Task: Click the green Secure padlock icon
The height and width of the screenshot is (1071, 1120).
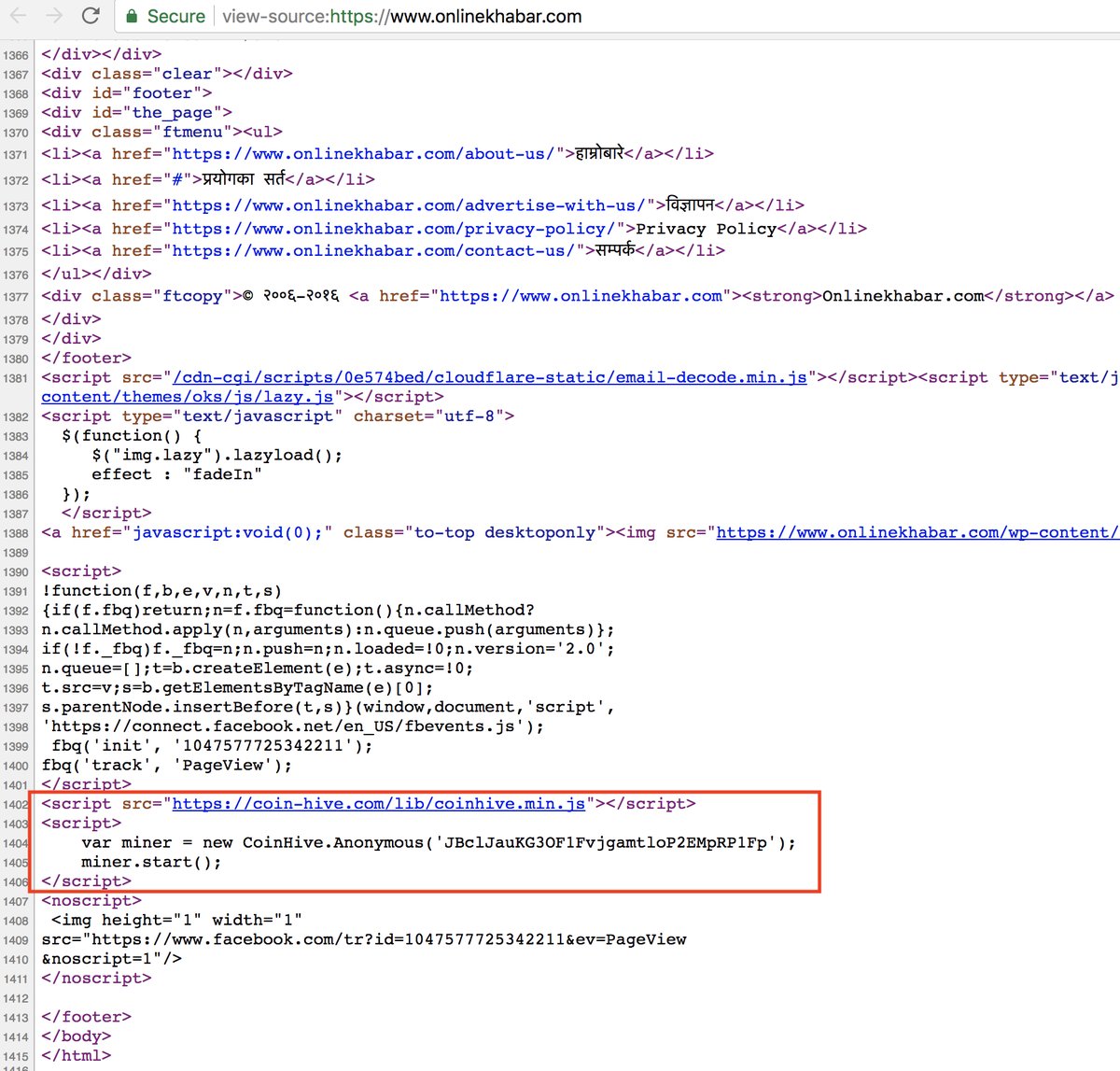Action: coord(132,16)
